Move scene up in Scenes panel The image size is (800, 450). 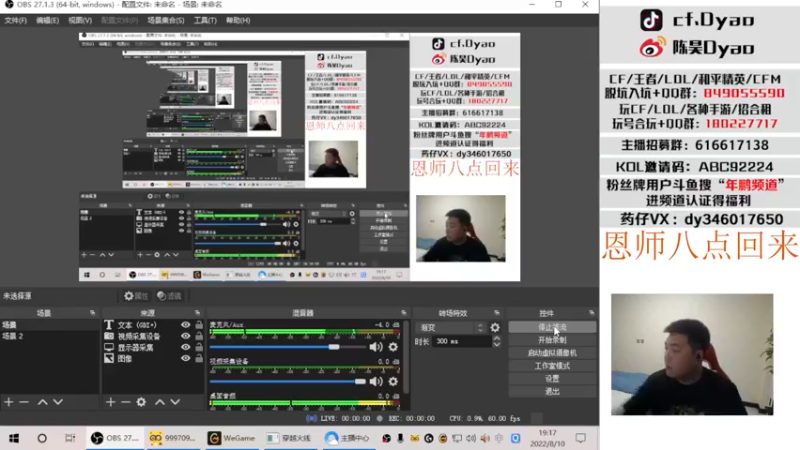(x=42, y=402)
